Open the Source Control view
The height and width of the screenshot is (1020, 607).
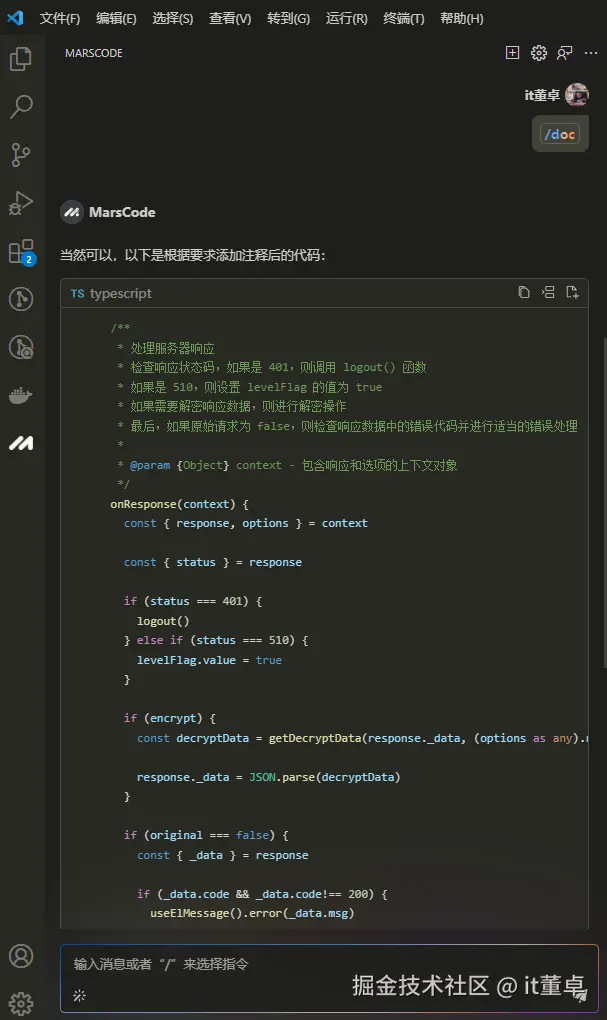[21, 155]
